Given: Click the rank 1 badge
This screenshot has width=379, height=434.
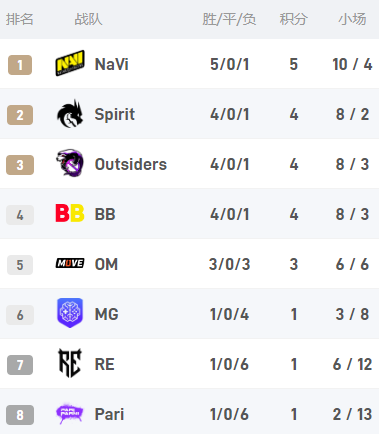Looking at the screenshot, I should (20, 65).
